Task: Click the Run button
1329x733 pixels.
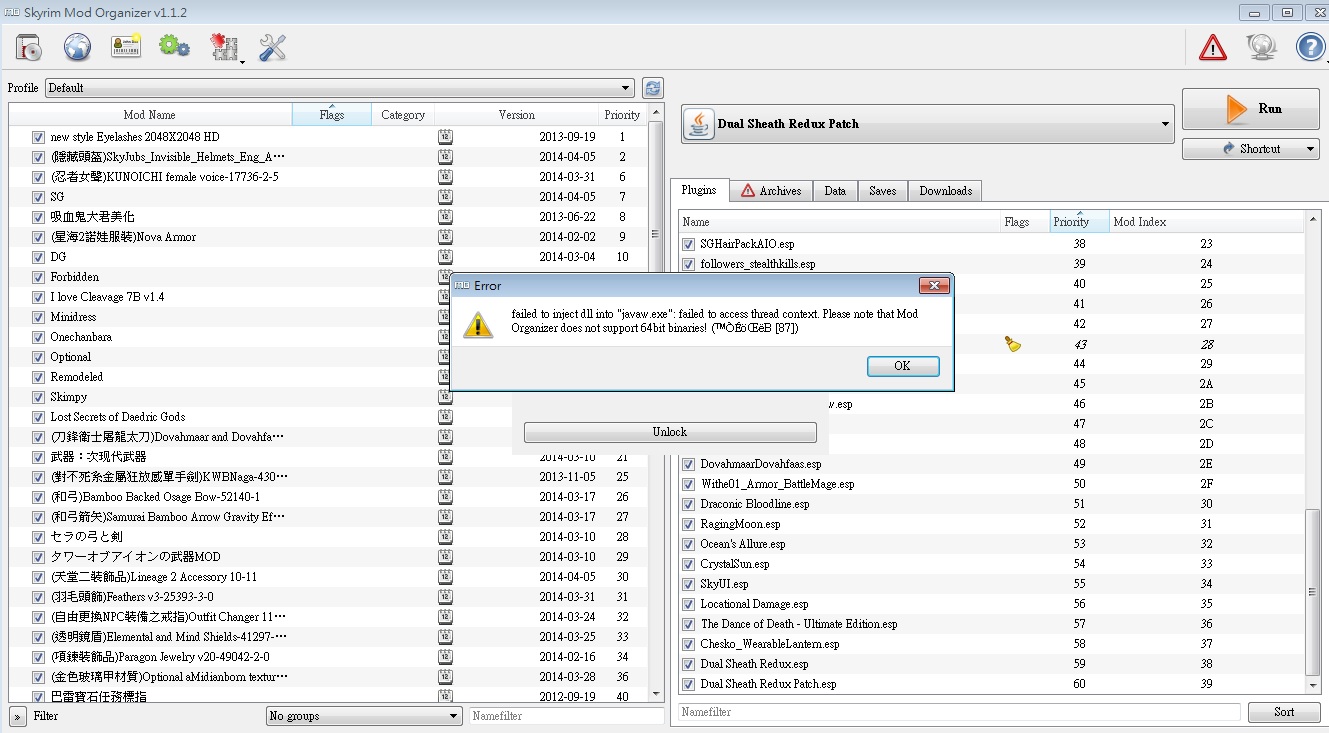Action: click(1251, 109)
